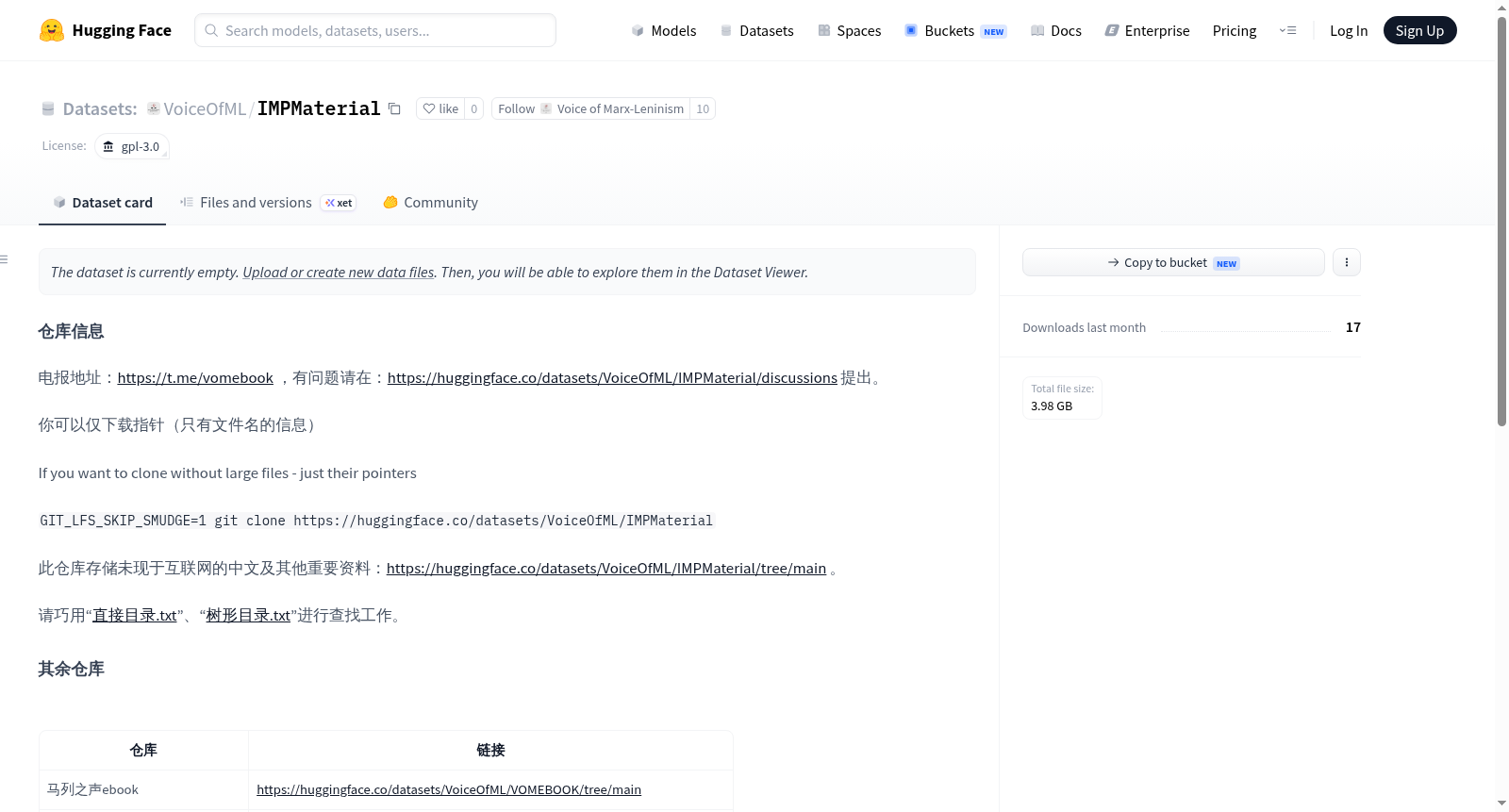
Task: Click the VoiceOfML organization avatar icon
Action: click(154, 108)
